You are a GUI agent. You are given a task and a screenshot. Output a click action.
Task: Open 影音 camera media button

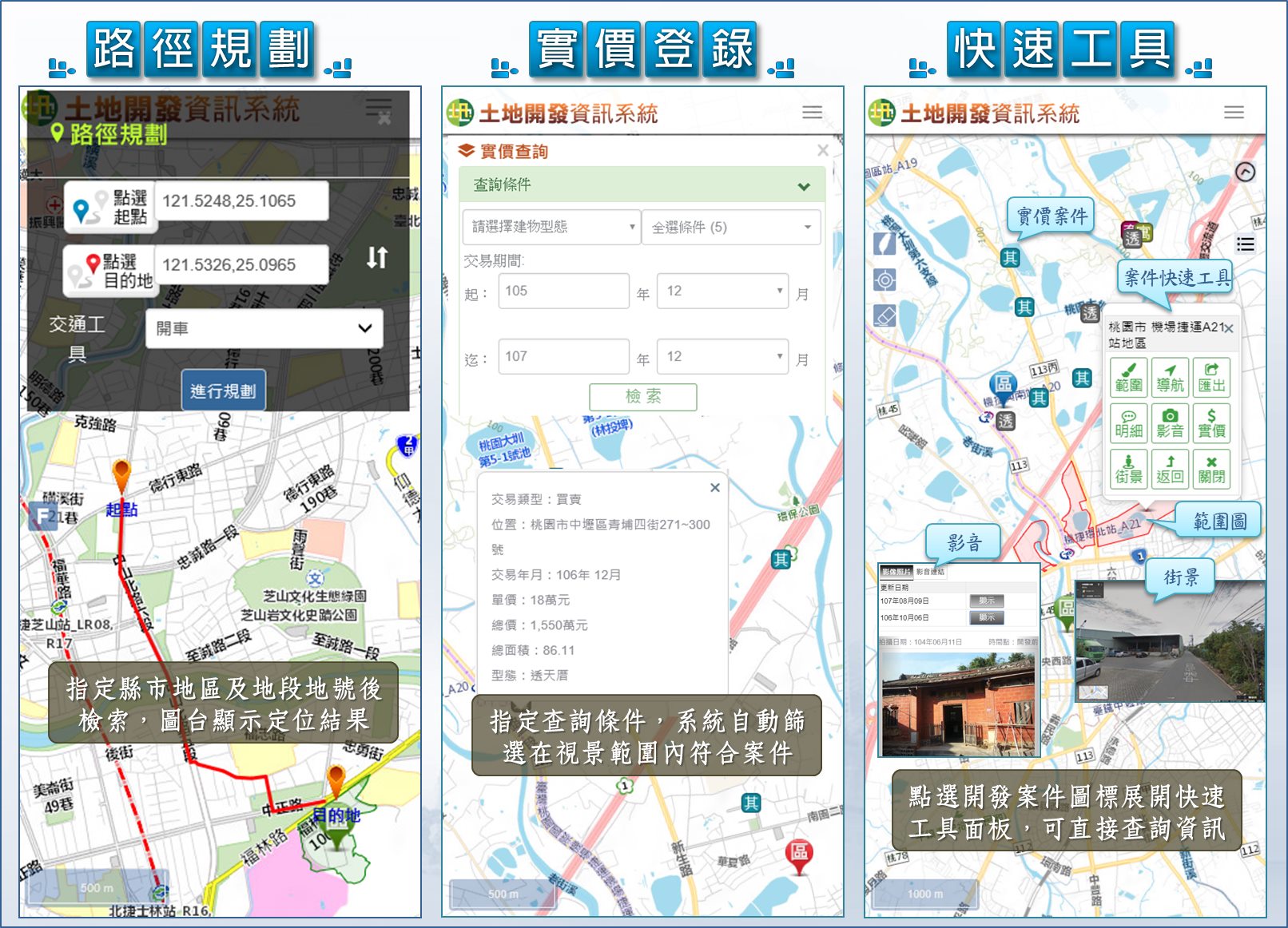click(x=1170, y=422)
